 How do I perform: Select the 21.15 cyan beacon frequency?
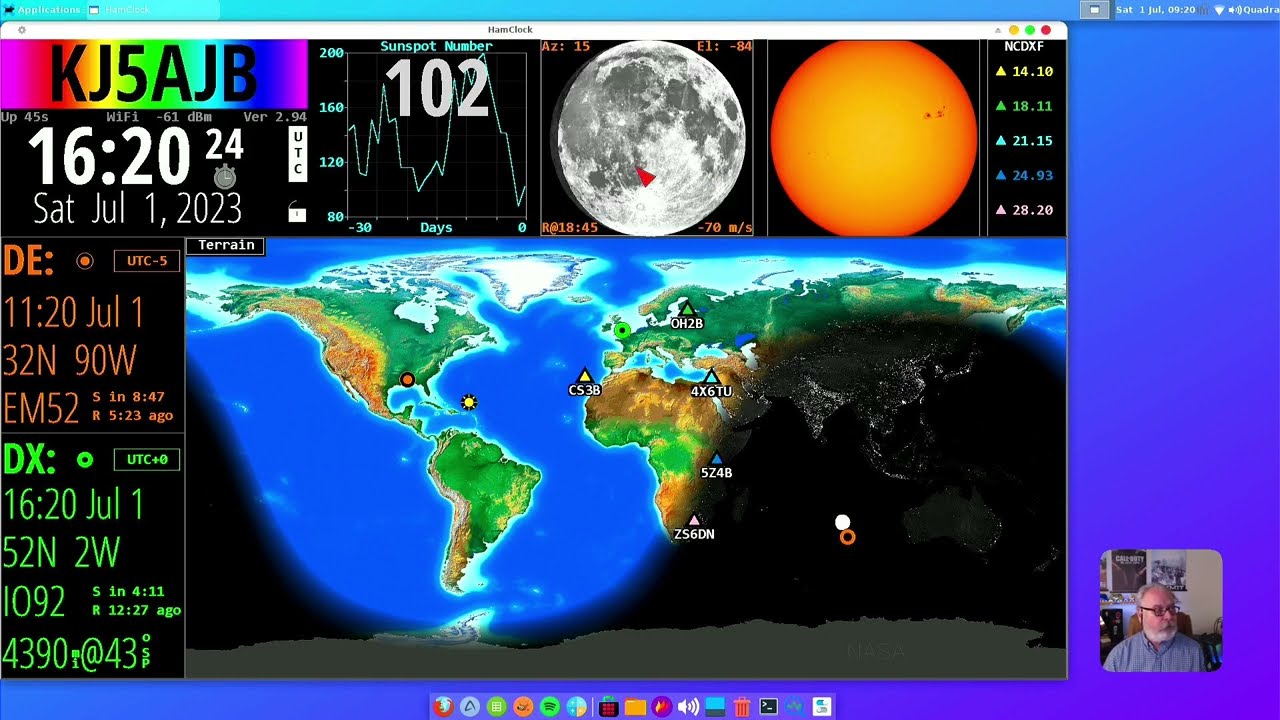coord(1022,141)
